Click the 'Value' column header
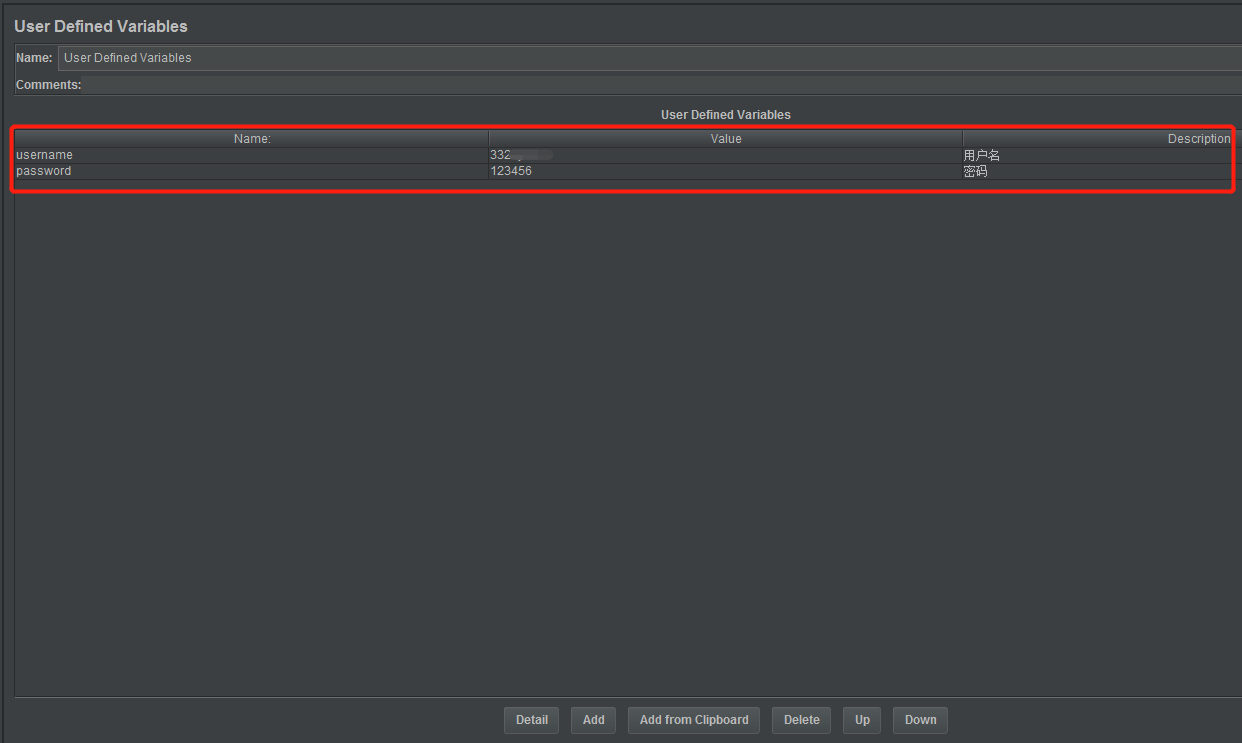This screenshot has width=1242, height=743. click(x=725, y=139)
